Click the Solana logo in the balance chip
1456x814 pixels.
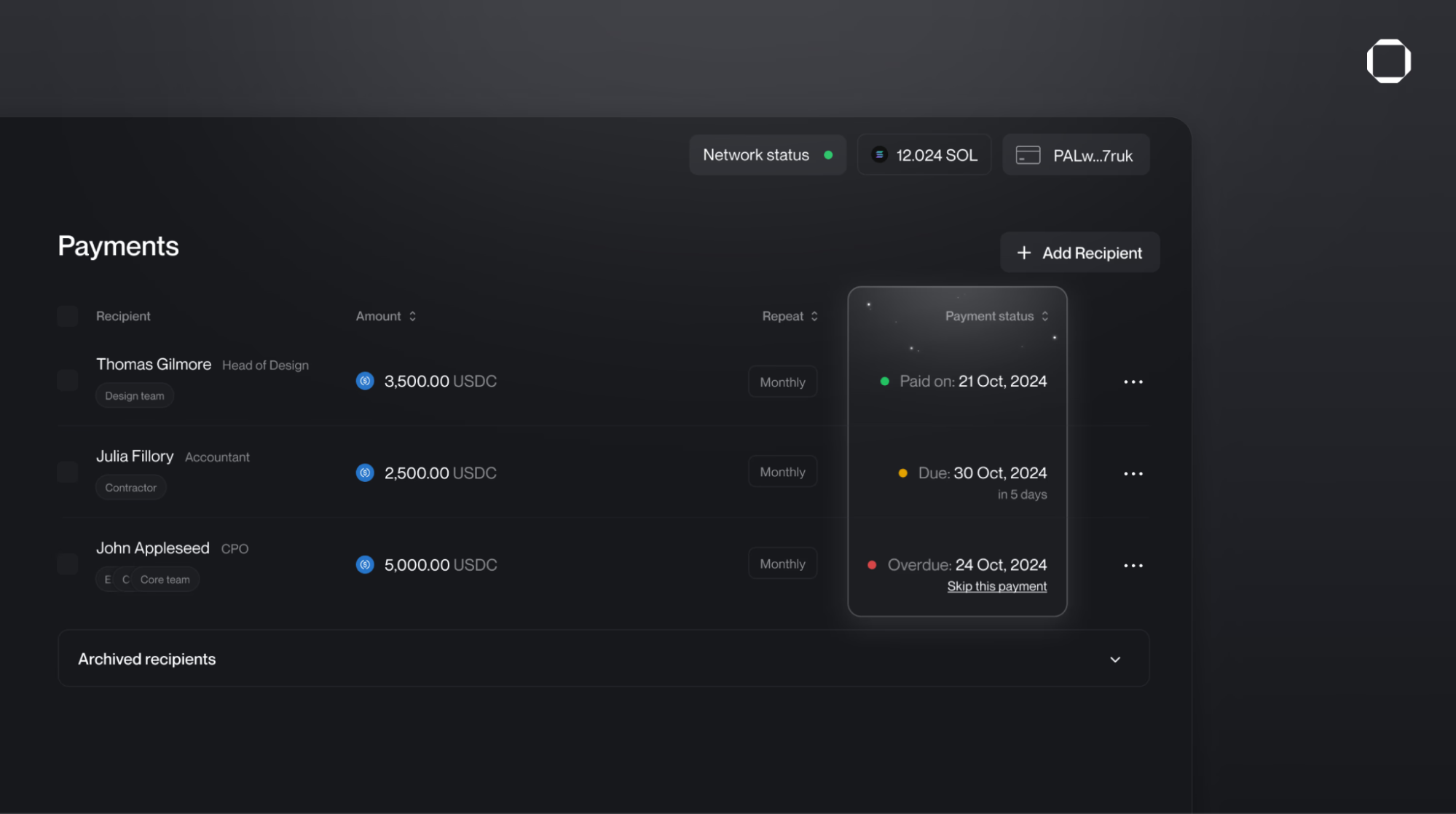click(880, 154)
